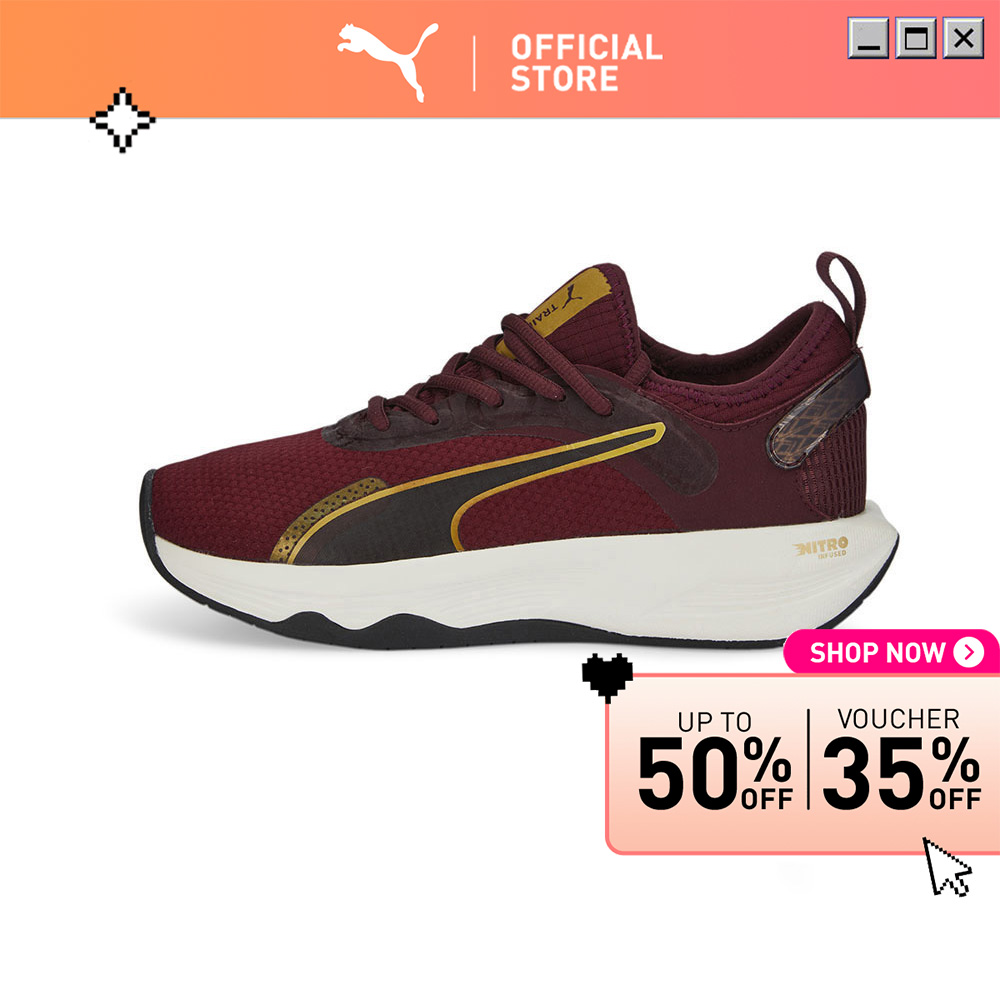Select the Voucher 35% Off offer
This screenshot has width=1000, height=1000.
pos(901,760)
